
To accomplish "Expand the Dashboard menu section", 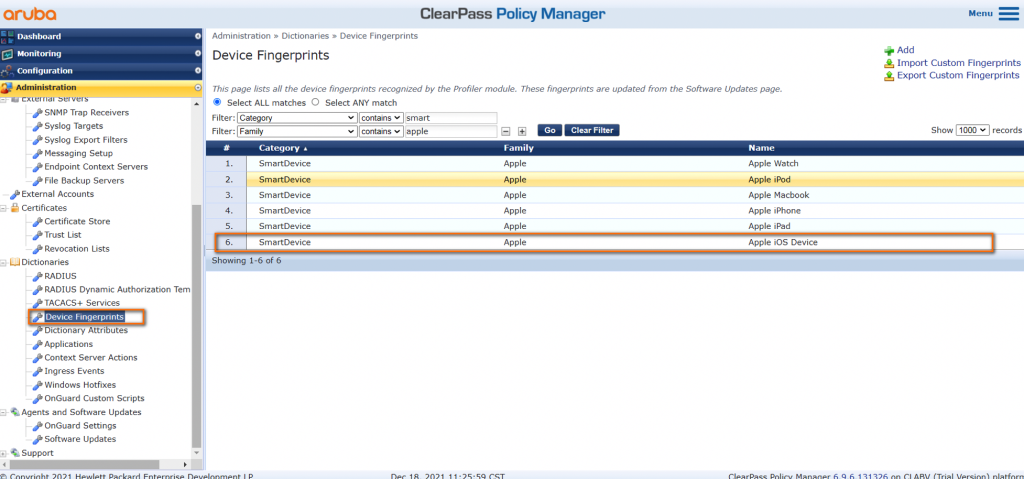I will (x=198, y=37).
